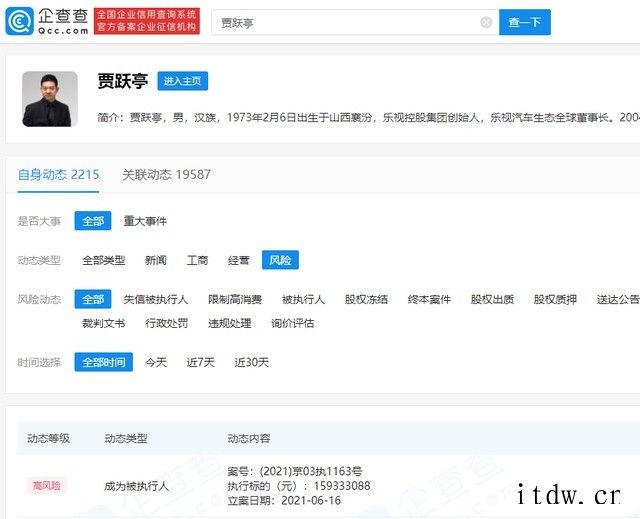Select 全部 in the 是否大事 filter
640x519 pixels.
[93, 221]
